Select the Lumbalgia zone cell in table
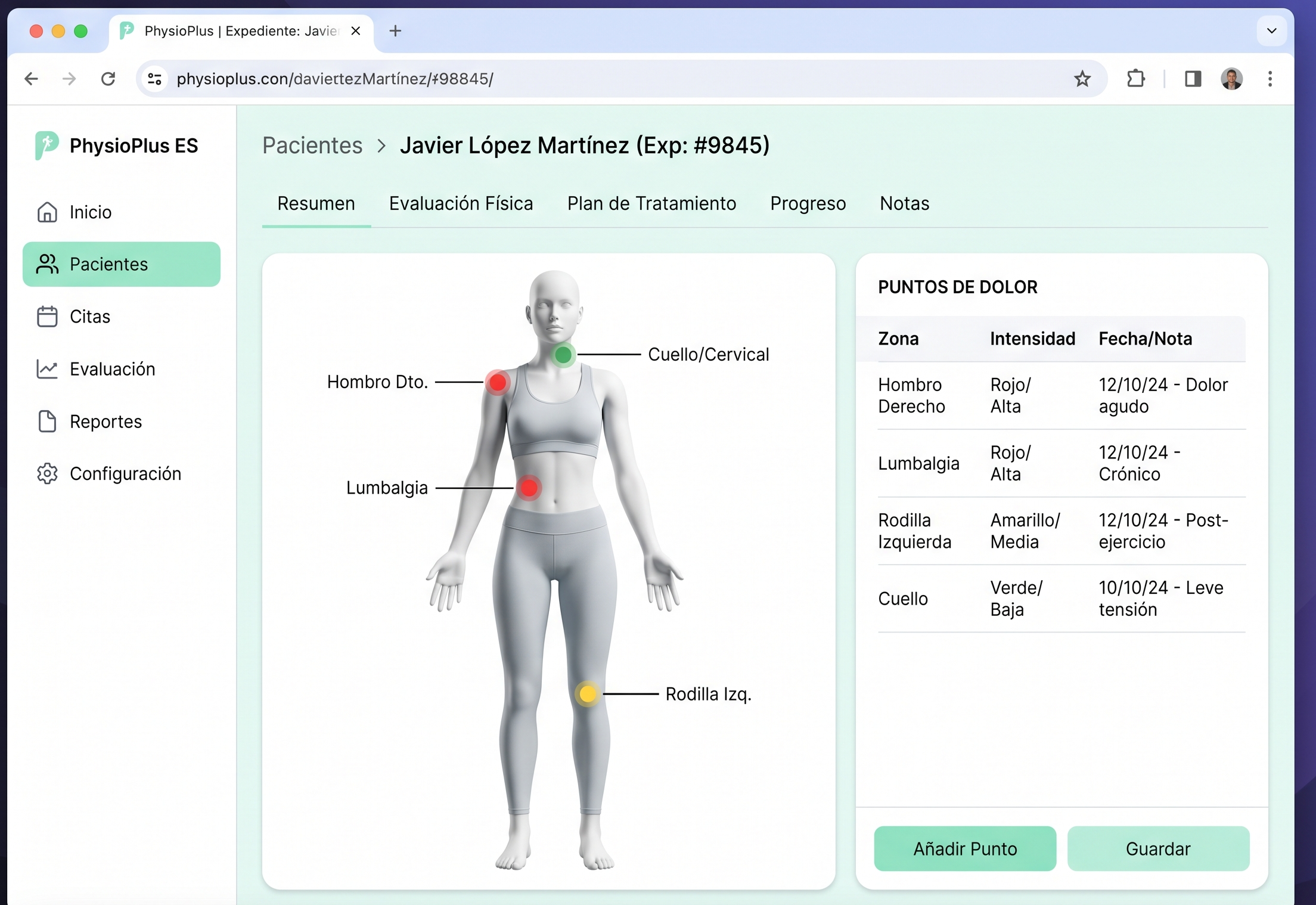 pos(918,463)
